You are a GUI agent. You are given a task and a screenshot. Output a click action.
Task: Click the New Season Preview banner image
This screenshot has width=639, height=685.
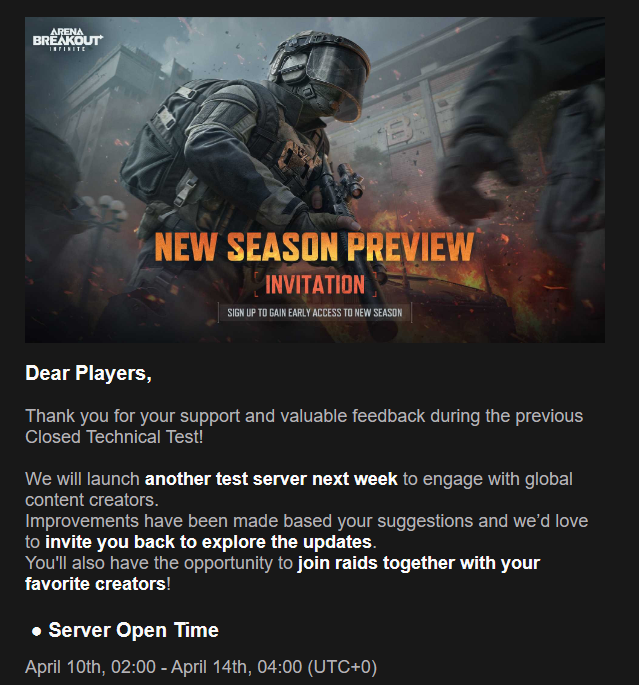click(x=315, y=180)
